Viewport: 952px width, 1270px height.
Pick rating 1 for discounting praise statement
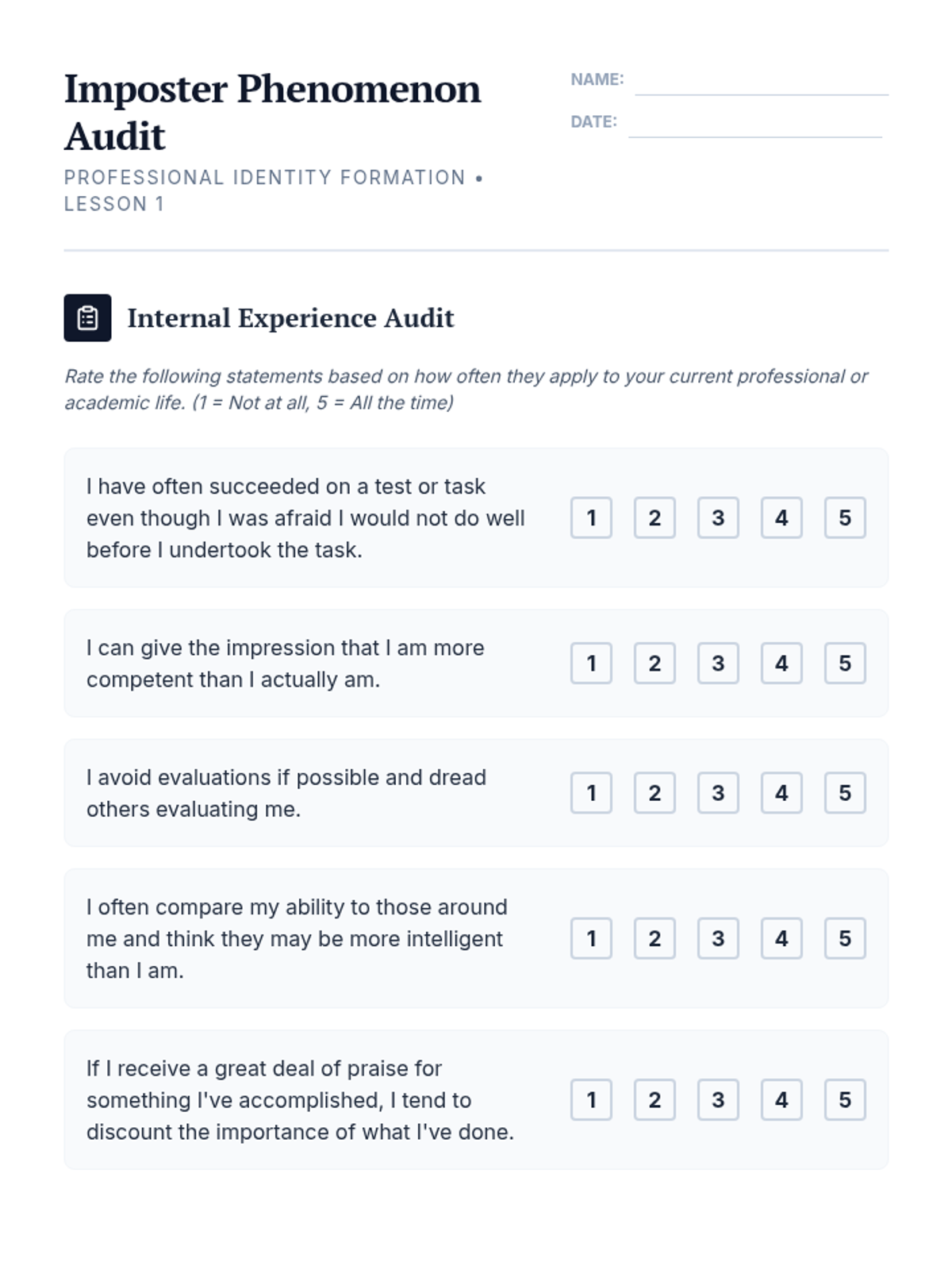click(x=591, y=1099)
